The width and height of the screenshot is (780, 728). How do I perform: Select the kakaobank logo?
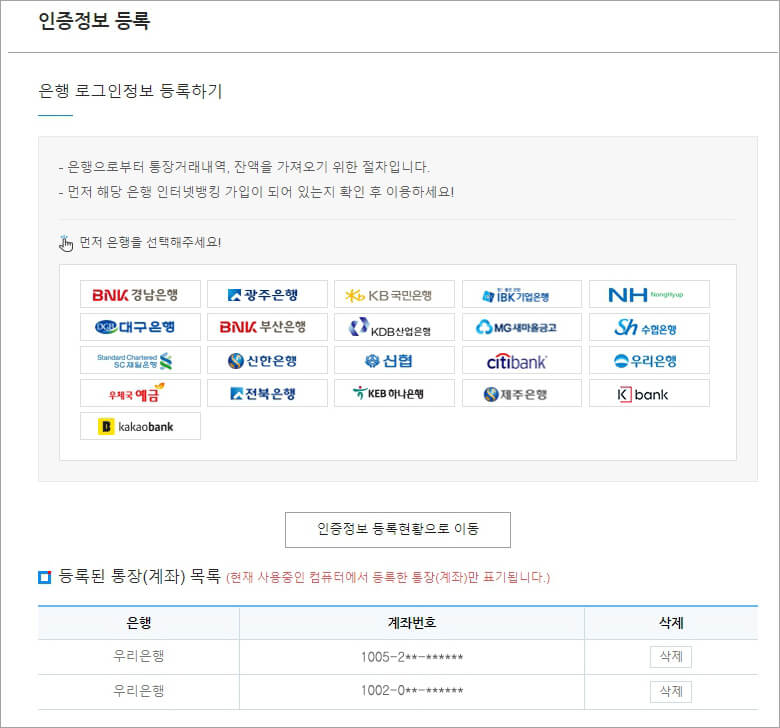140,426
